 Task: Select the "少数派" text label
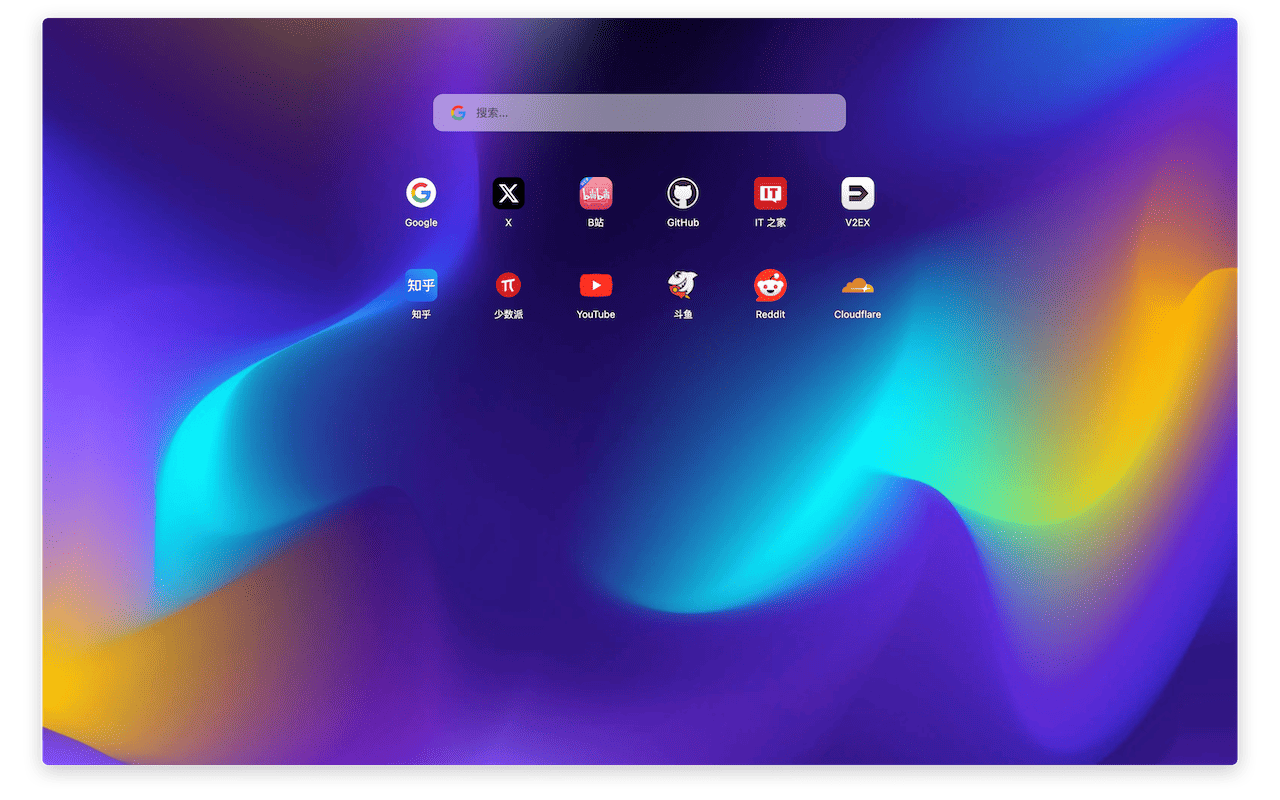pyautogui.click(x=508, y=315)
